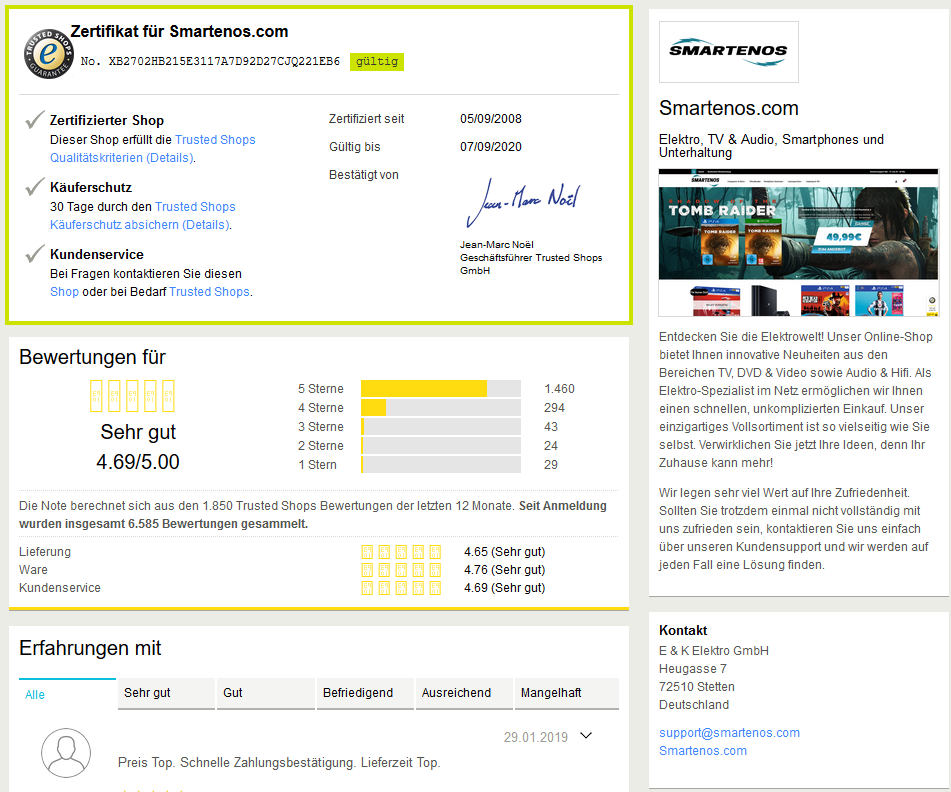Image resolution: width=951 pixels, height=792 pixels.
Task: Click the star rating in the Ware row
Action: click(401, 570)
